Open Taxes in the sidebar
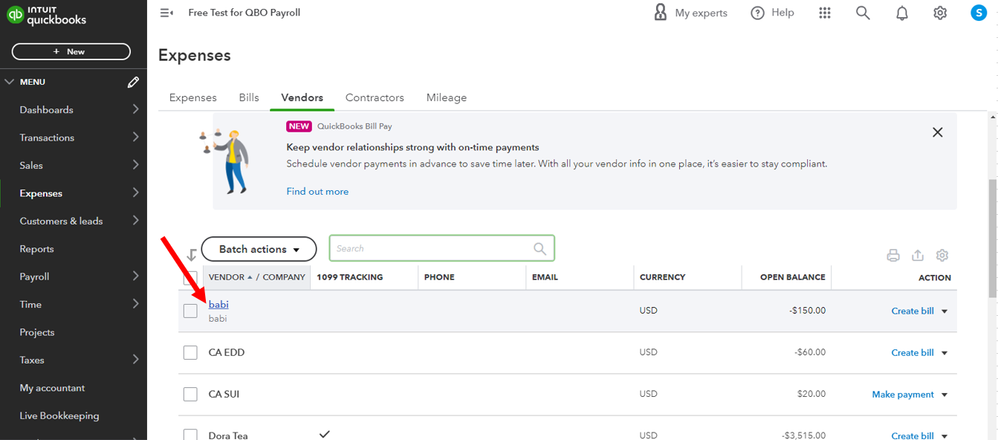998x440 pixels. (x=32, y=360)
